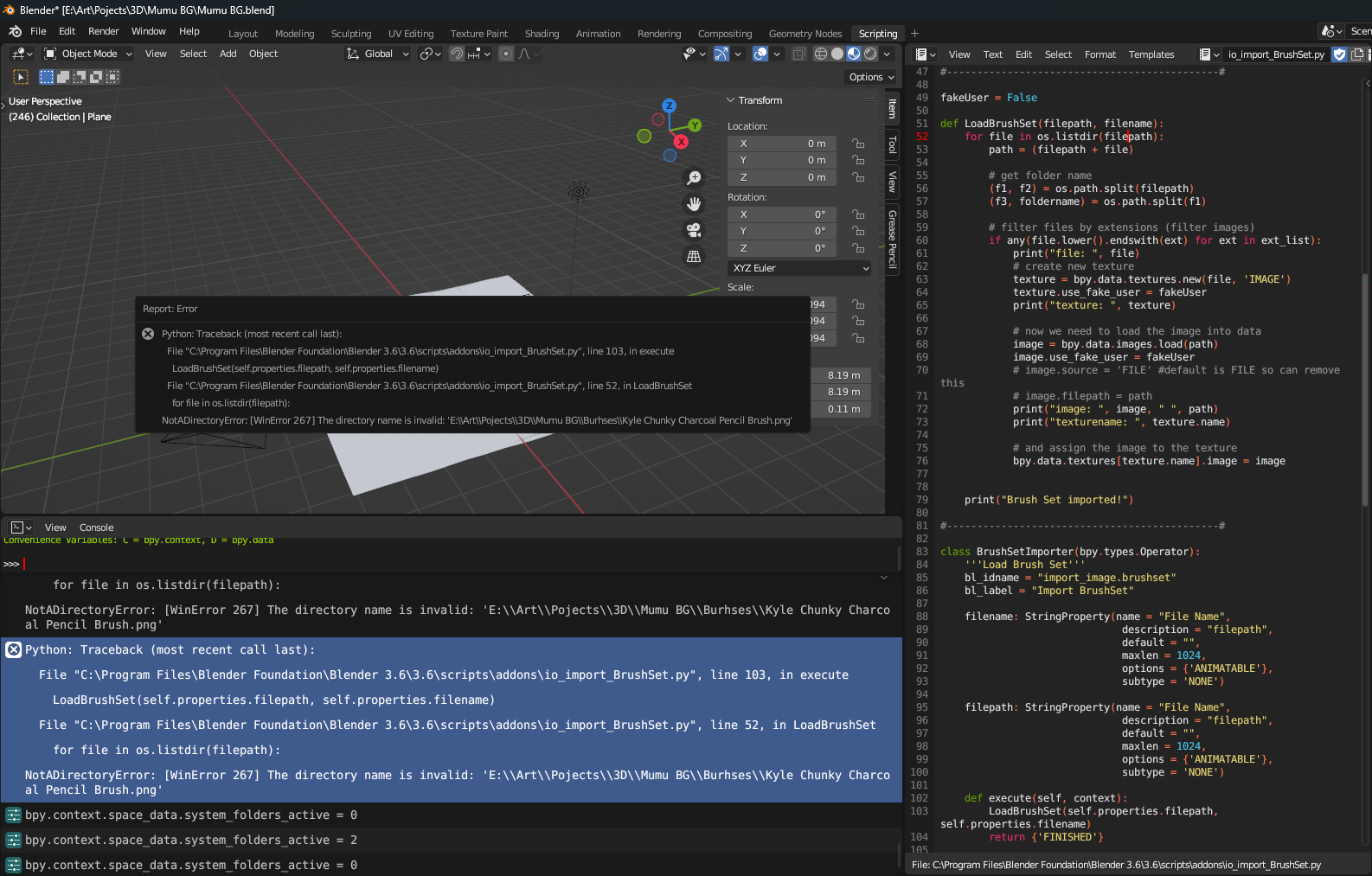Click the sidebar Tool tab
This screenshot has width=1372, height=876.
pos(893,144)
